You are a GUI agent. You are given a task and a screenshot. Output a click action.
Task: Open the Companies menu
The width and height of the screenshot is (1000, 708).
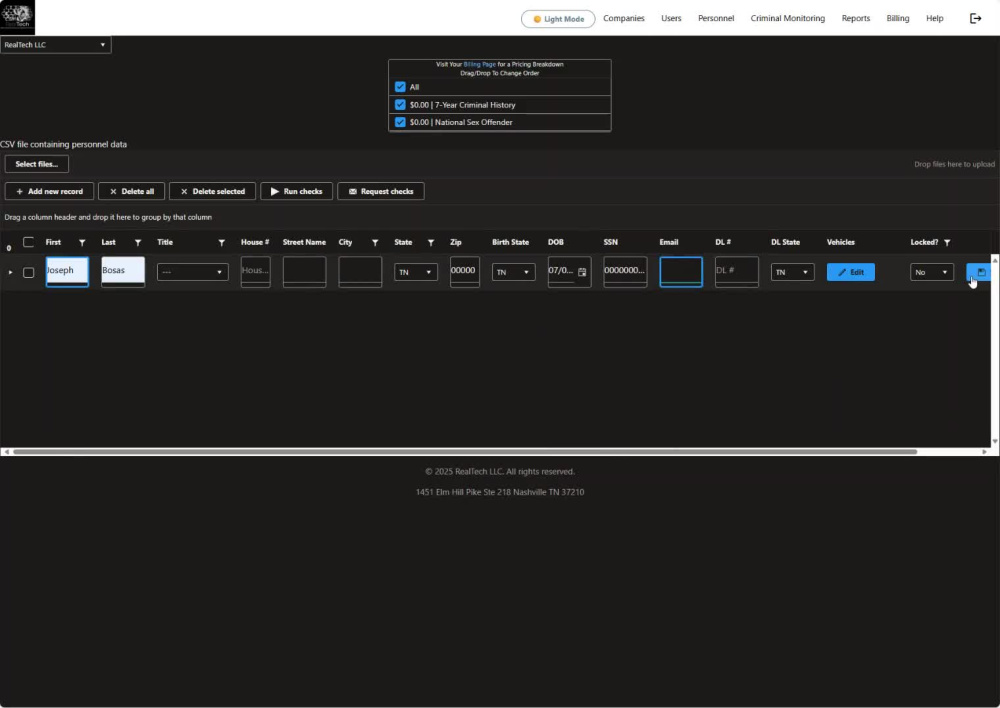pyautogui.click(x=624, y=18)
